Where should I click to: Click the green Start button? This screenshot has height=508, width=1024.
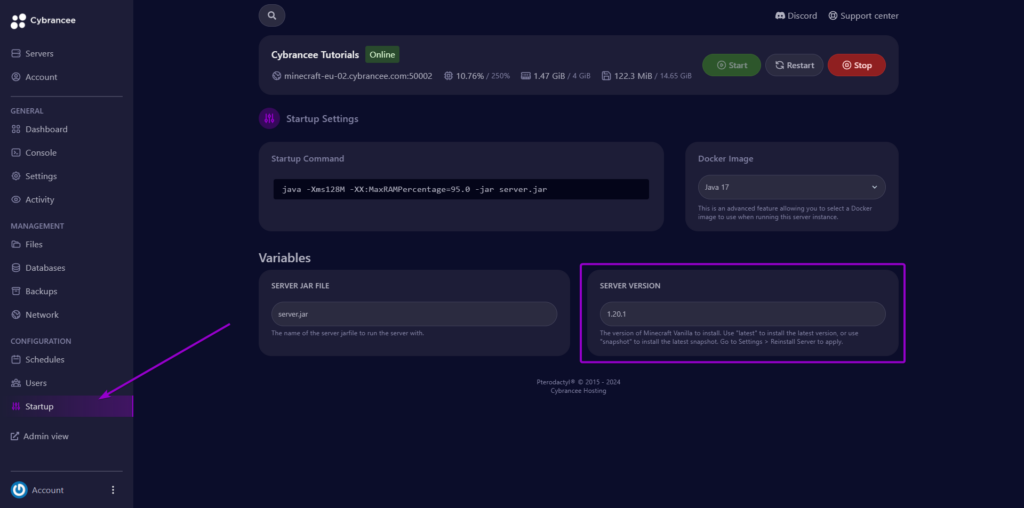tap(731, 65)
